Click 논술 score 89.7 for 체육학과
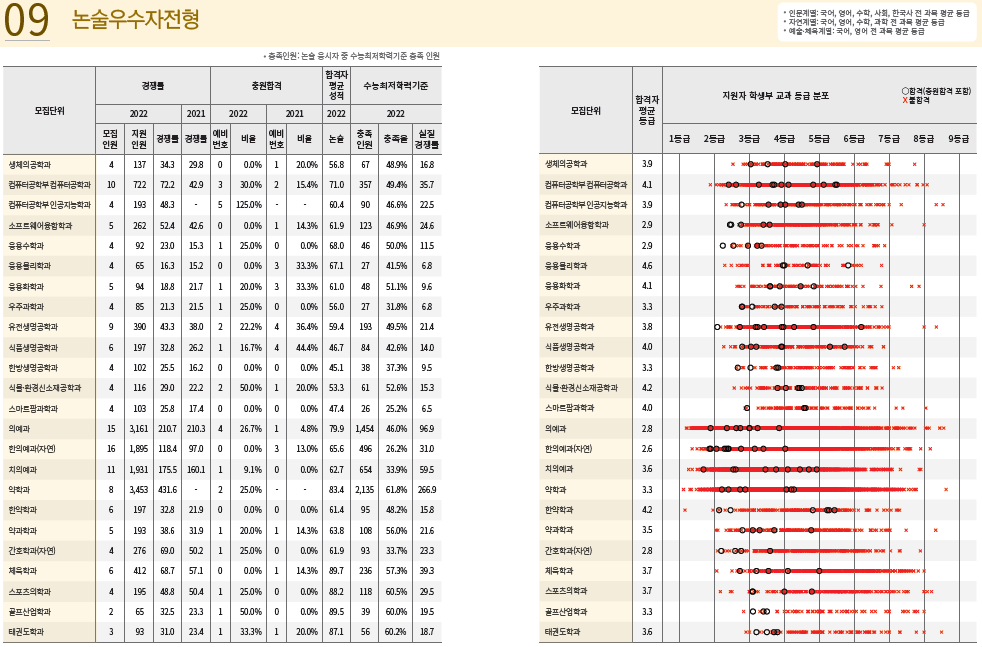This screenshot has height=647, width=982. [x=336, y=571]
